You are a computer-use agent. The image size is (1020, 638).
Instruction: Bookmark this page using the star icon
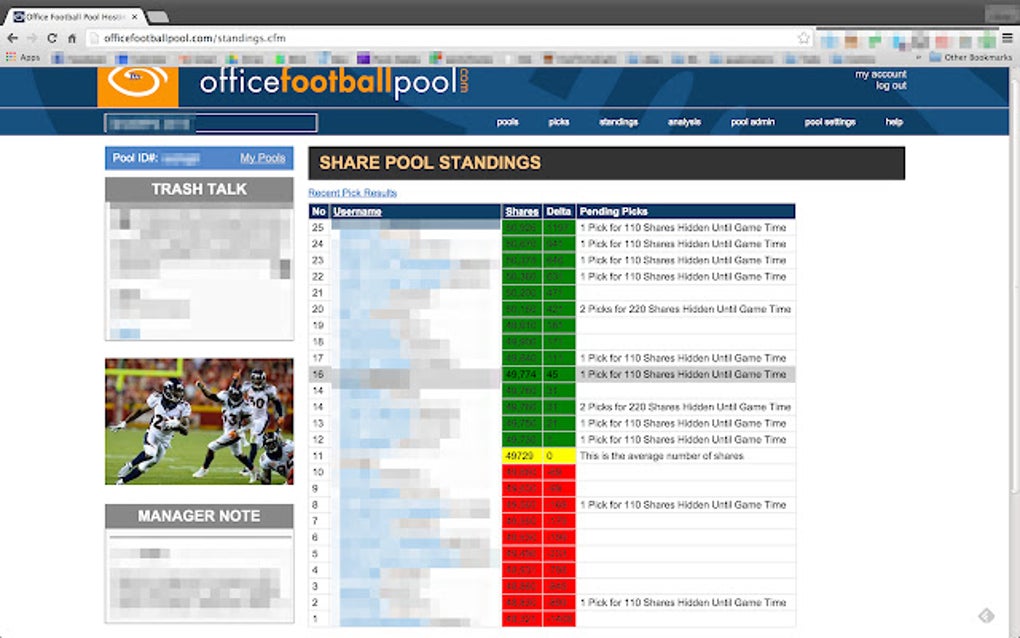(803, 37)
